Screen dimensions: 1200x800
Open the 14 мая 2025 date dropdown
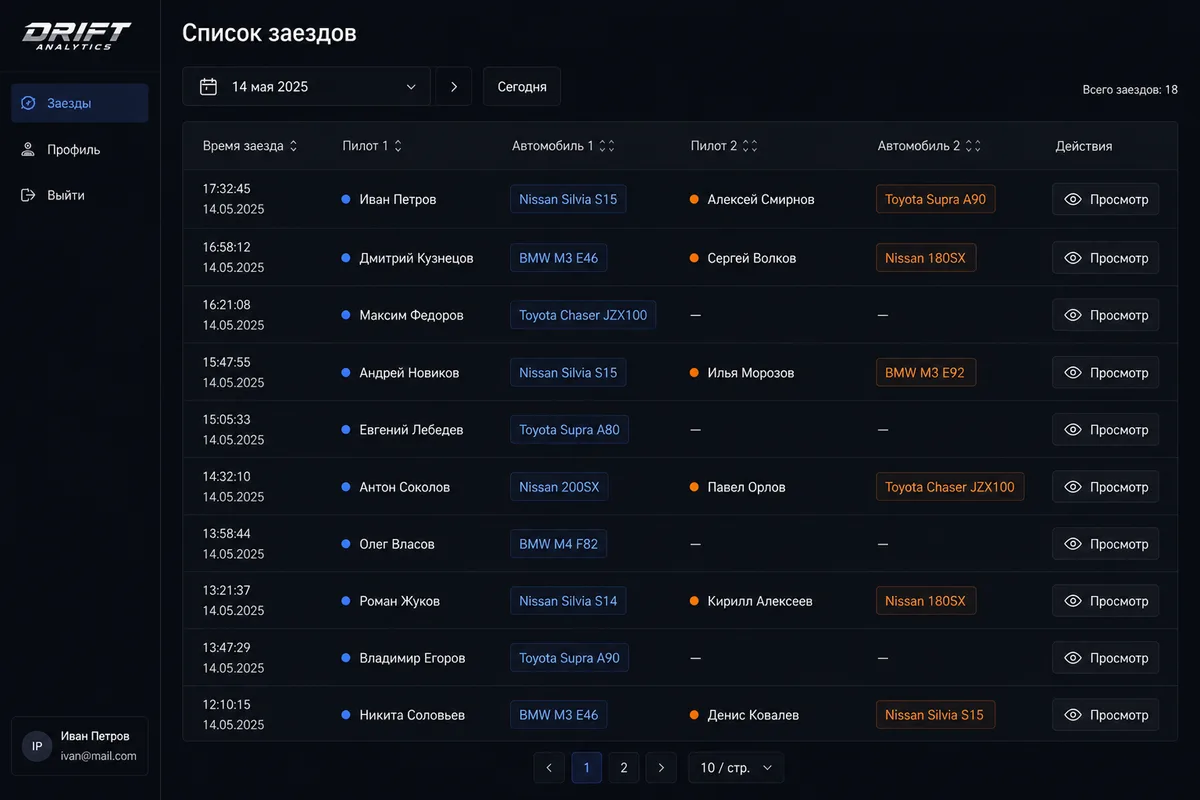point(306,87)
